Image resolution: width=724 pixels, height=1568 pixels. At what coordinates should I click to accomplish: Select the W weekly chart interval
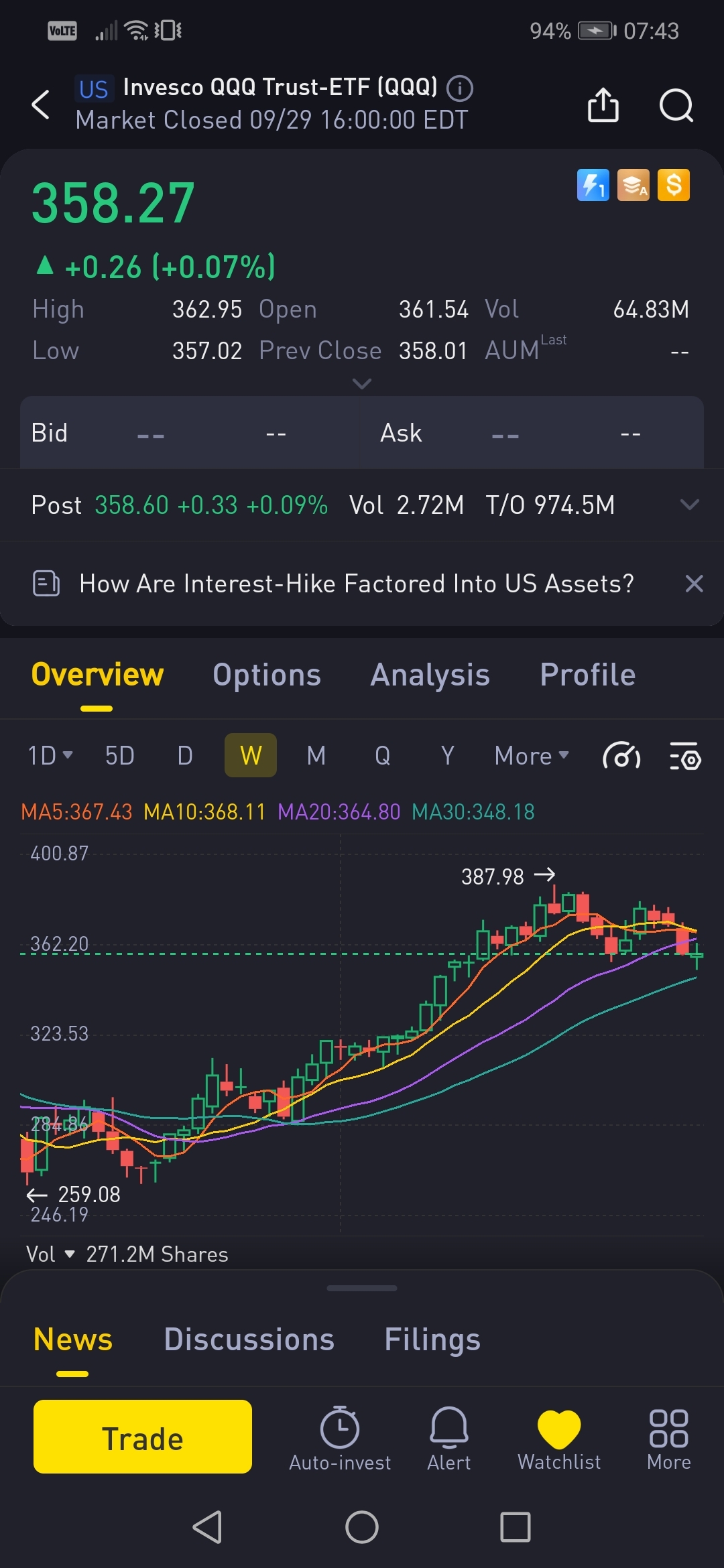[x=250, y=756]
